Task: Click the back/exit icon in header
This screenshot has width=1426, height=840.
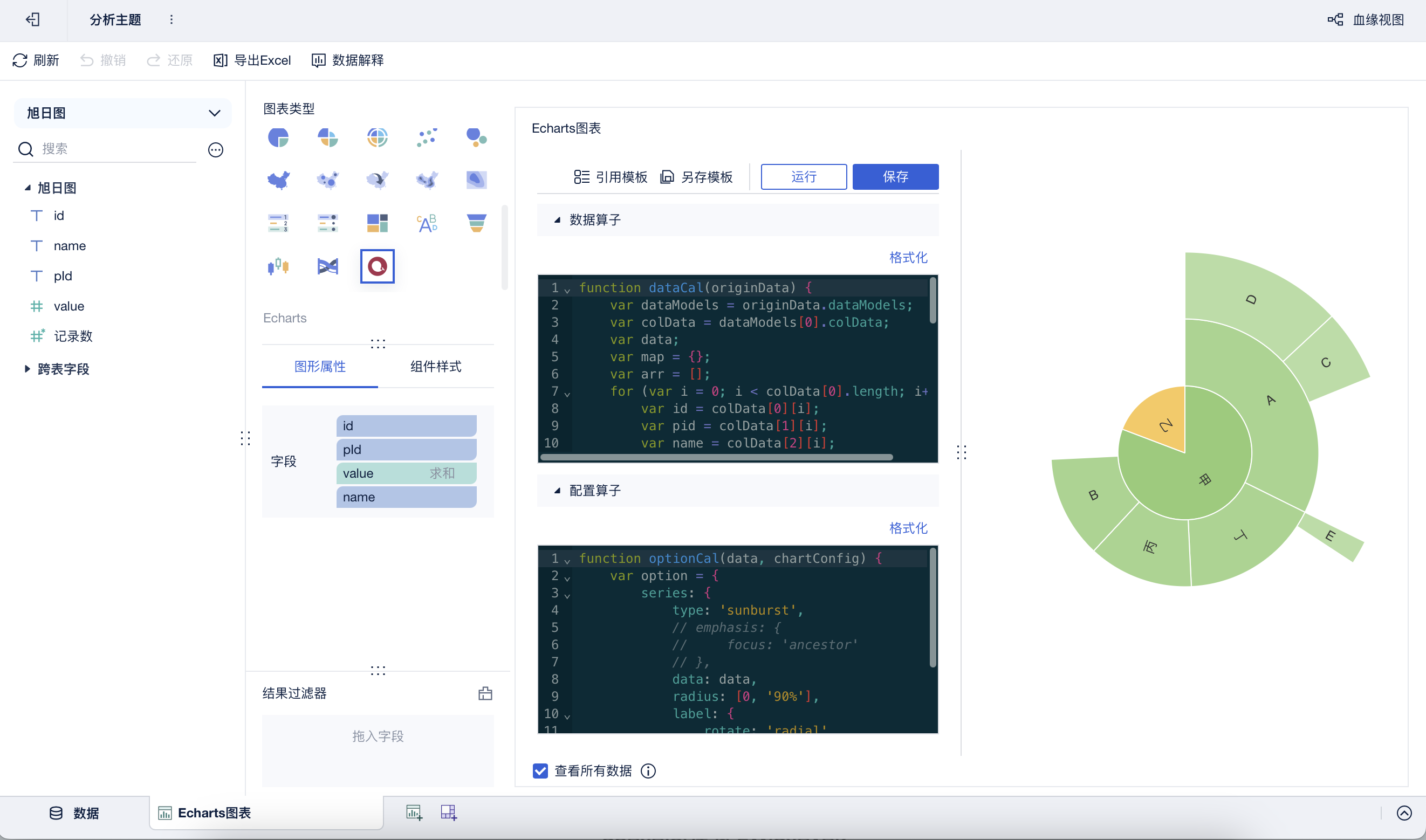Action: click(33, 20)
